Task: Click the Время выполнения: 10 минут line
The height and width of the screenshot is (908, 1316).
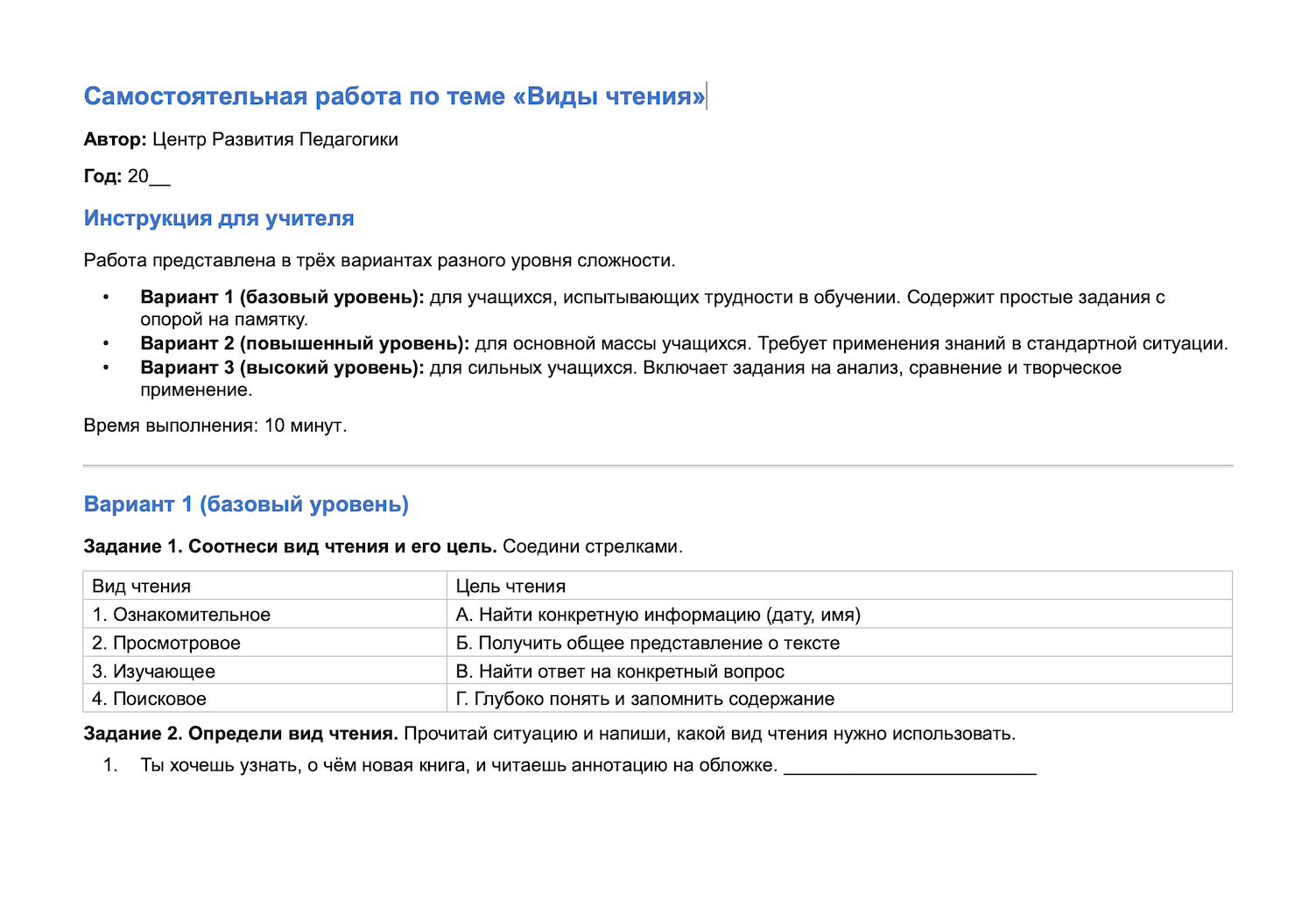Action: tap(215, 426)
